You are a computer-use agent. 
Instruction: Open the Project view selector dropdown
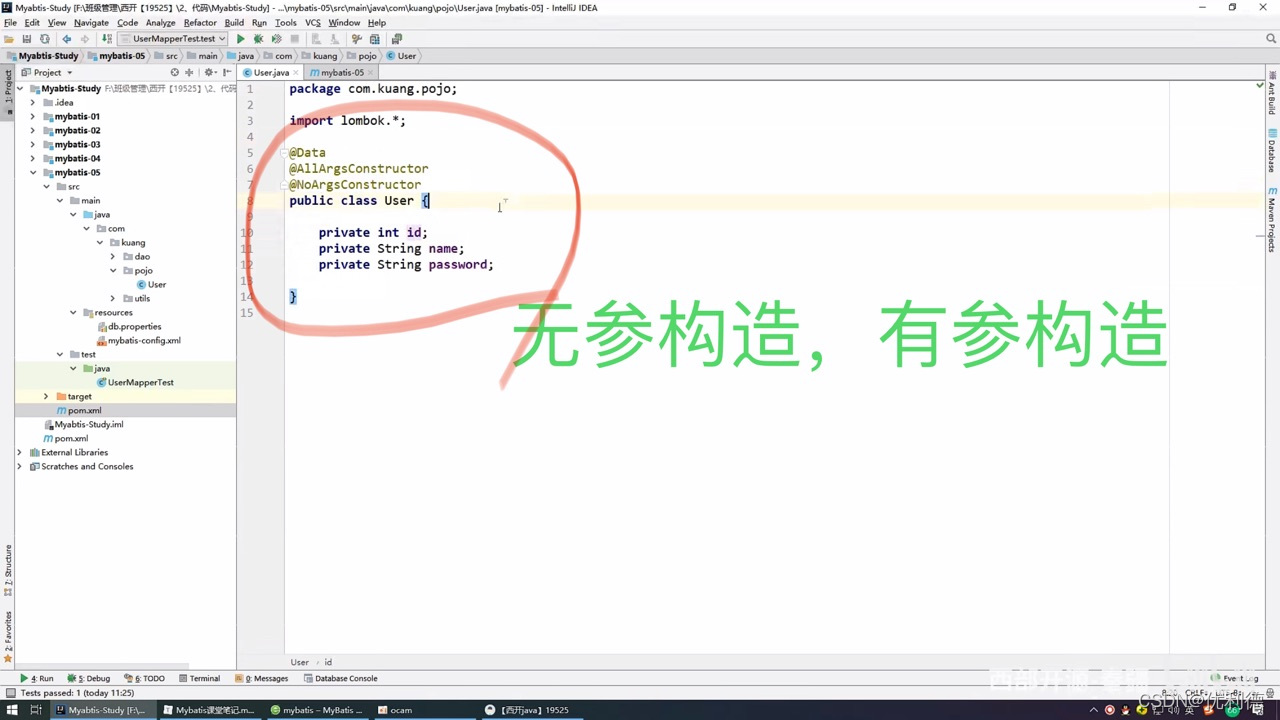(46, 72)
